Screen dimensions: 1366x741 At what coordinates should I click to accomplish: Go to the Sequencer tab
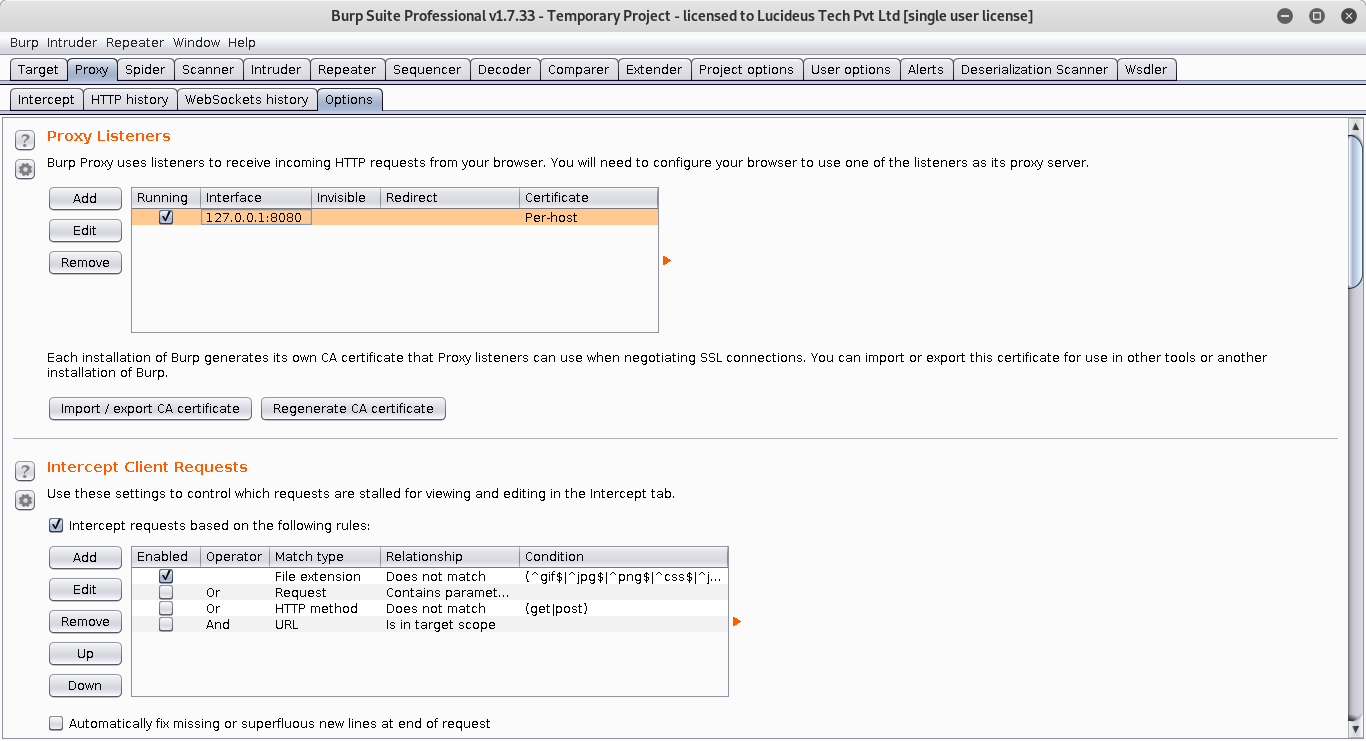tap(427, 70)
